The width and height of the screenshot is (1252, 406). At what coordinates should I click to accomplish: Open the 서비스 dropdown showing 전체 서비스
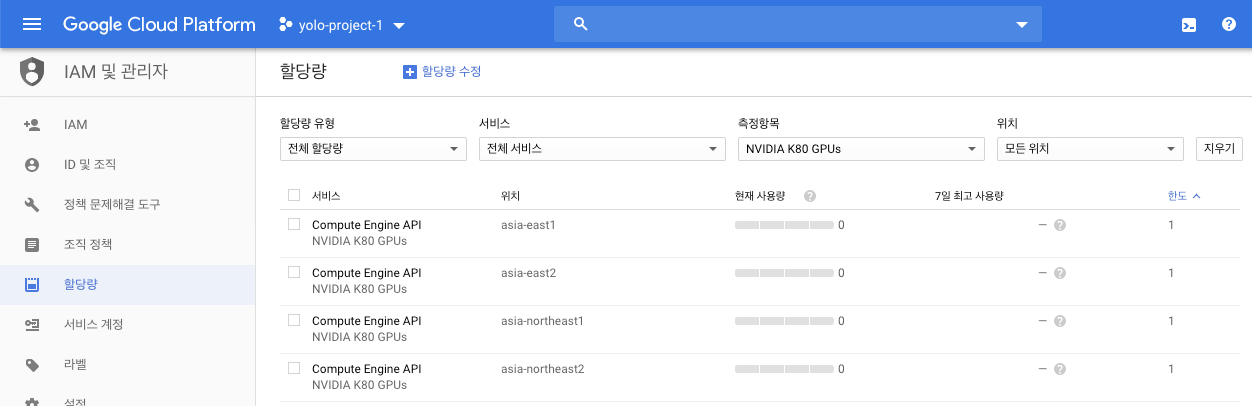pyautogui.click(x=602, y=149)
